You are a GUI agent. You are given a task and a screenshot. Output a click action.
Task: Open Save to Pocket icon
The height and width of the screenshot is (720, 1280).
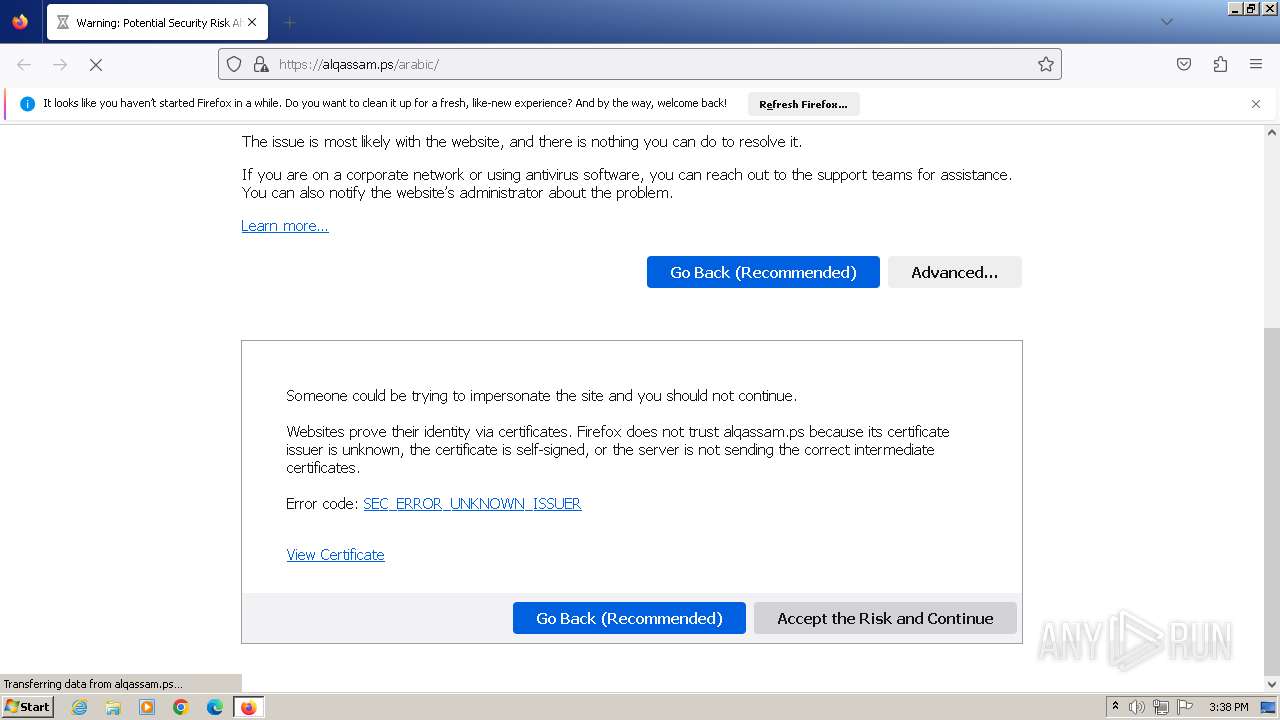[x=1184, y=64]
